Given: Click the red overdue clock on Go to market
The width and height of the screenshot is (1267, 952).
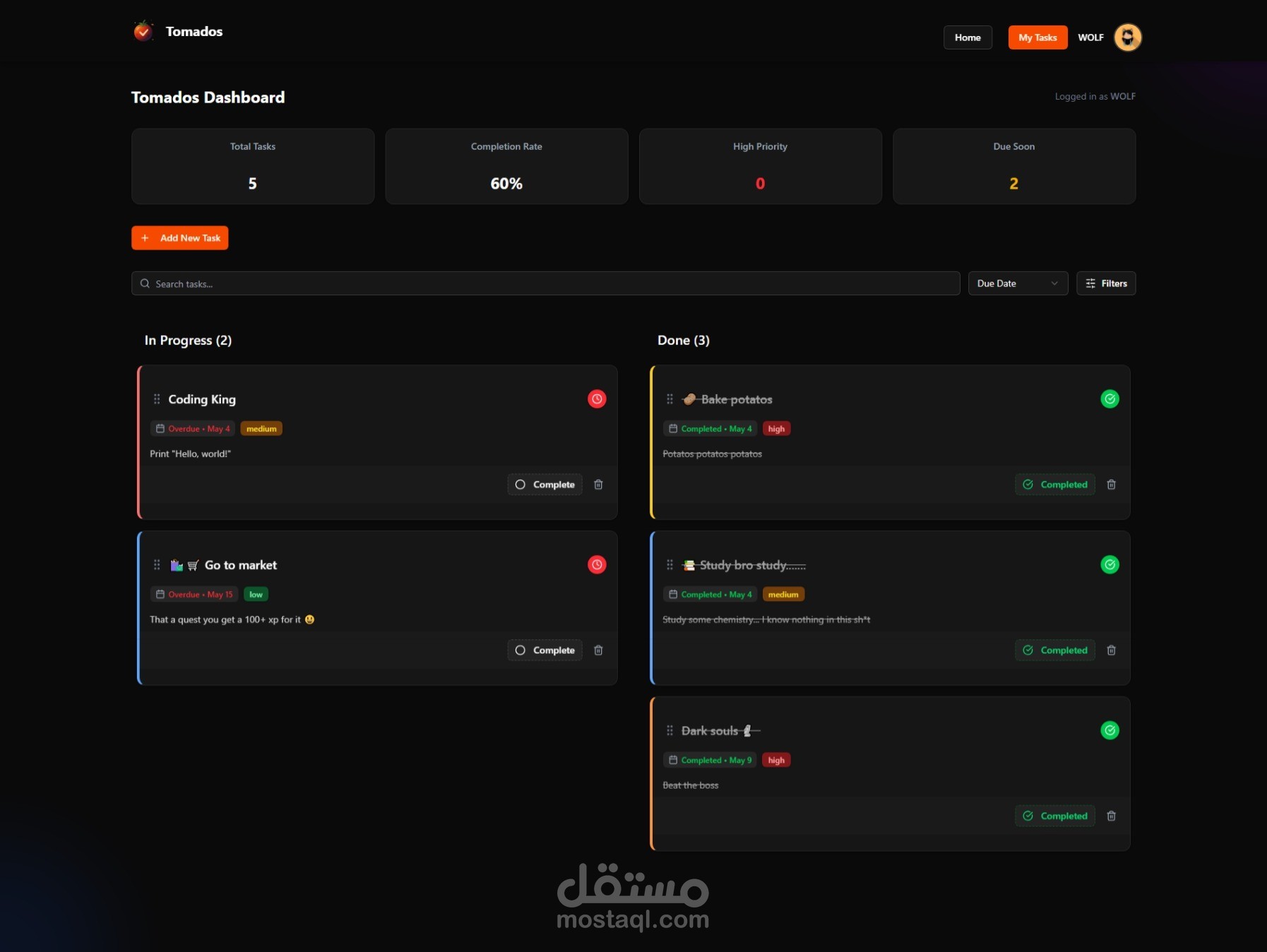Looking at the screenshot, I should coord(597,564).
